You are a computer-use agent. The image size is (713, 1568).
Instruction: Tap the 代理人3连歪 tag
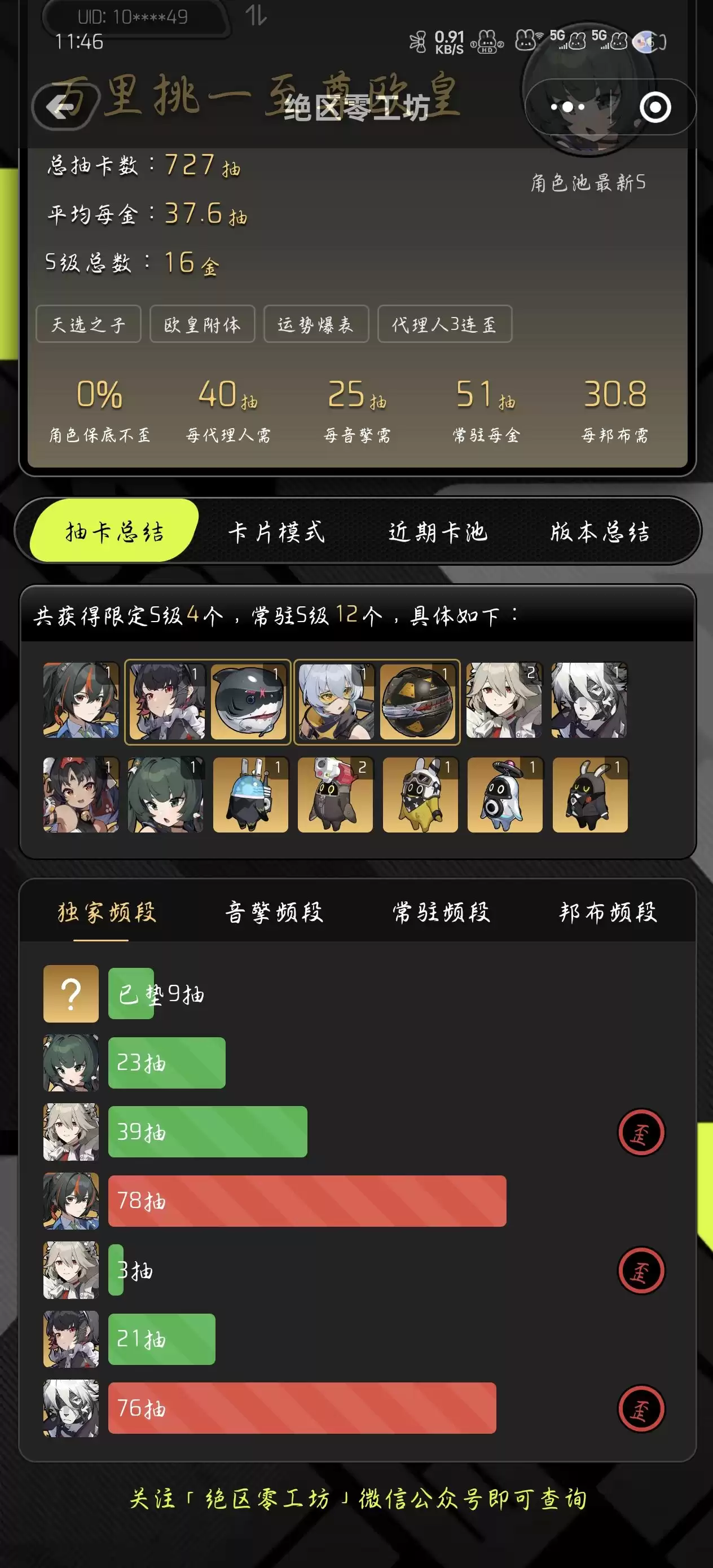pos(444,324)
